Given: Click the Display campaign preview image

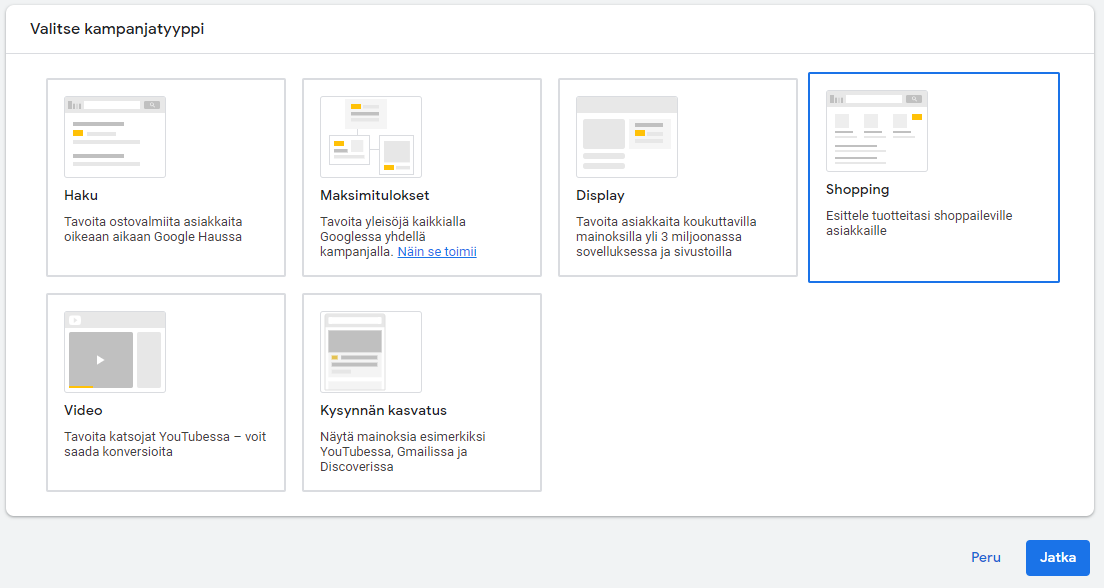Looking at the screenshot, I should (x=626, y=136).
